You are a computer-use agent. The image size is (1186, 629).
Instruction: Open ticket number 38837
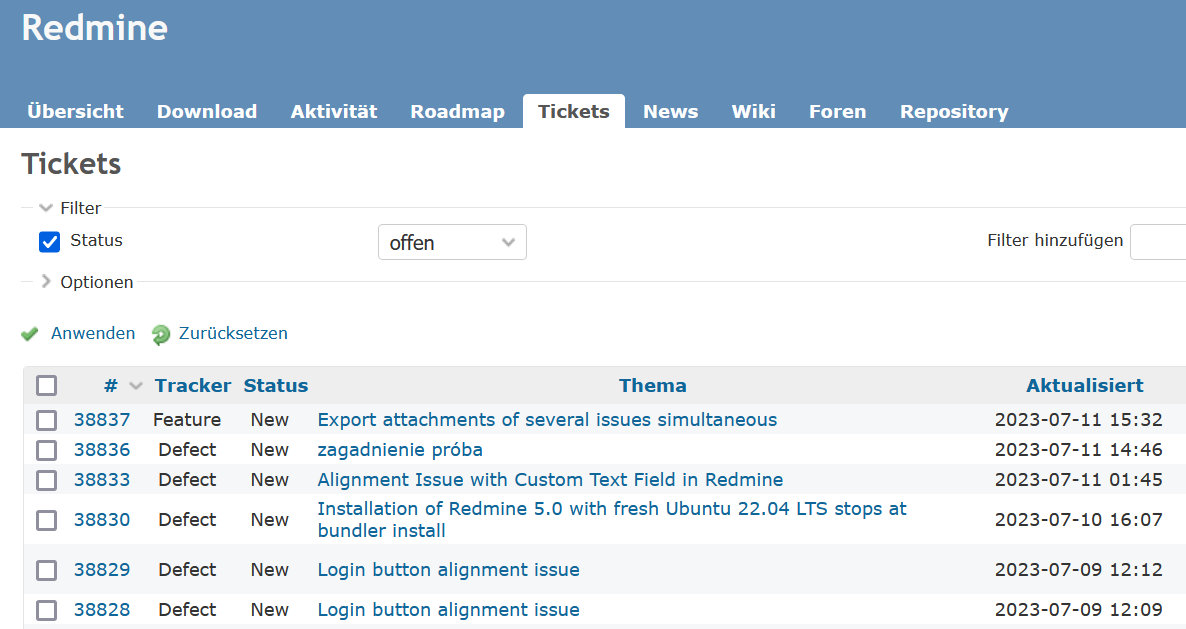point(101,420)
